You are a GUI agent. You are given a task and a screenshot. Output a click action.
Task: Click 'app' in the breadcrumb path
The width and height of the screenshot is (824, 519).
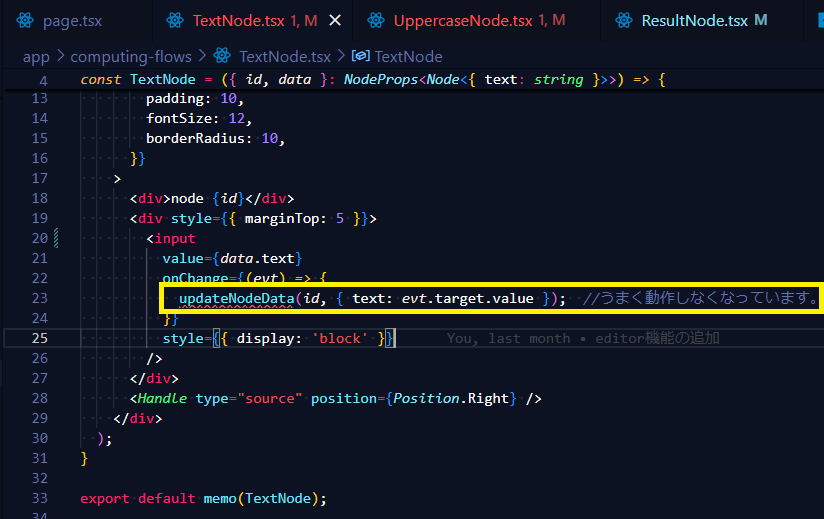(x=36, y=56)
